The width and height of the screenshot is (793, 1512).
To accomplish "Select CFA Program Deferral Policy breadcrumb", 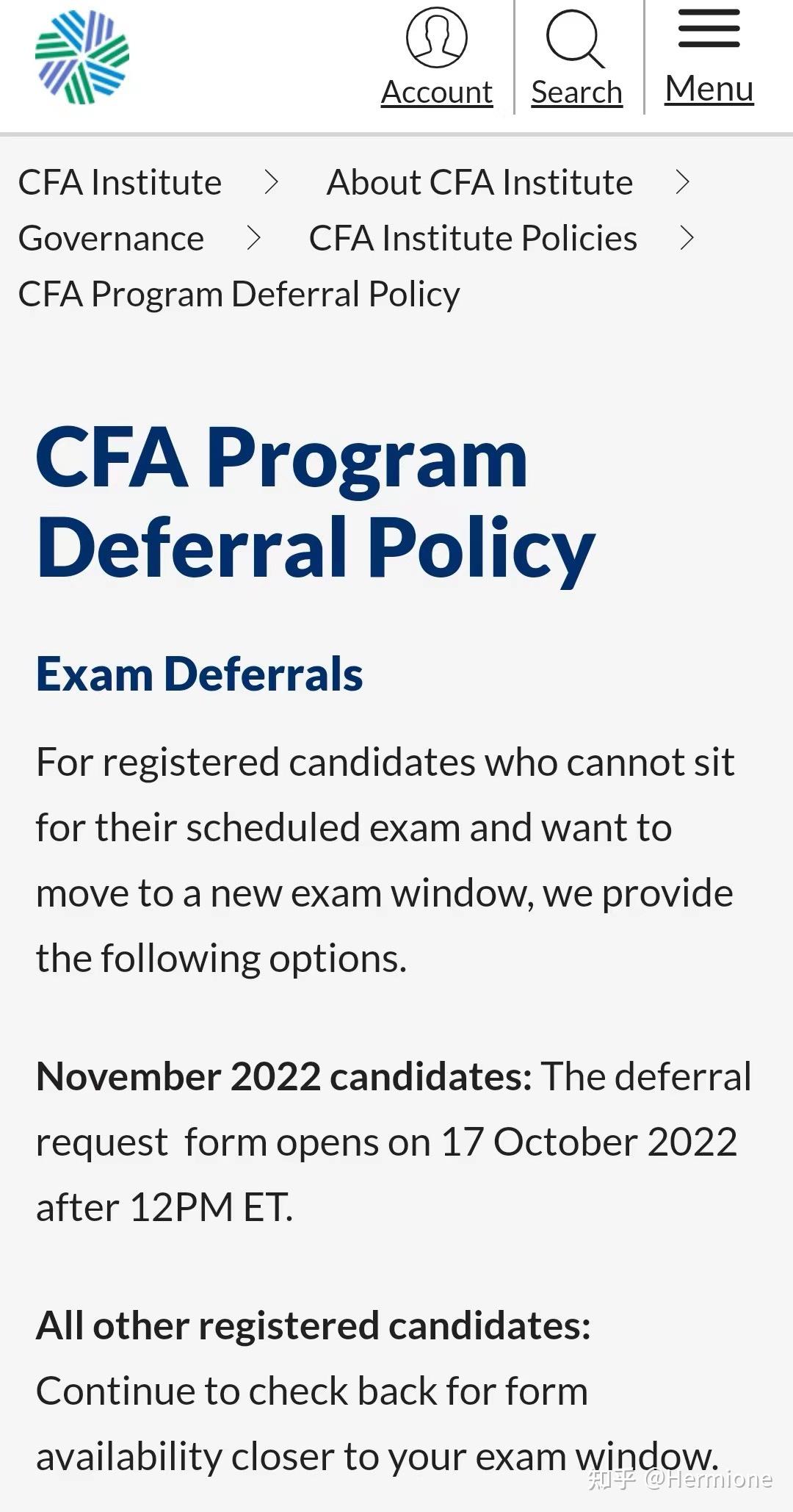I will [239, 294].
